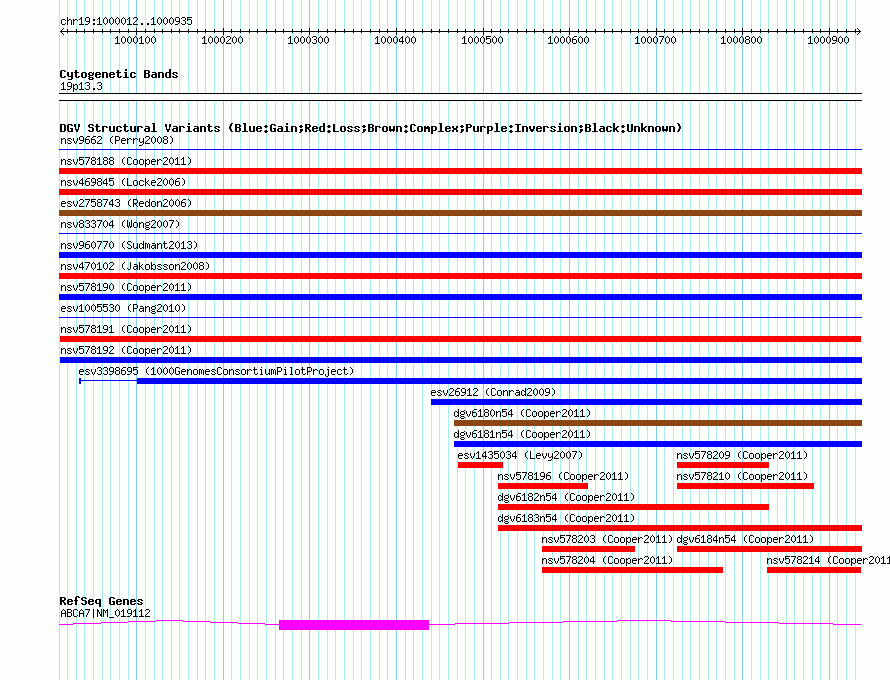Click the 1000500 ruler tick label
Screen dimensions: 890x680
click(482, 40)
